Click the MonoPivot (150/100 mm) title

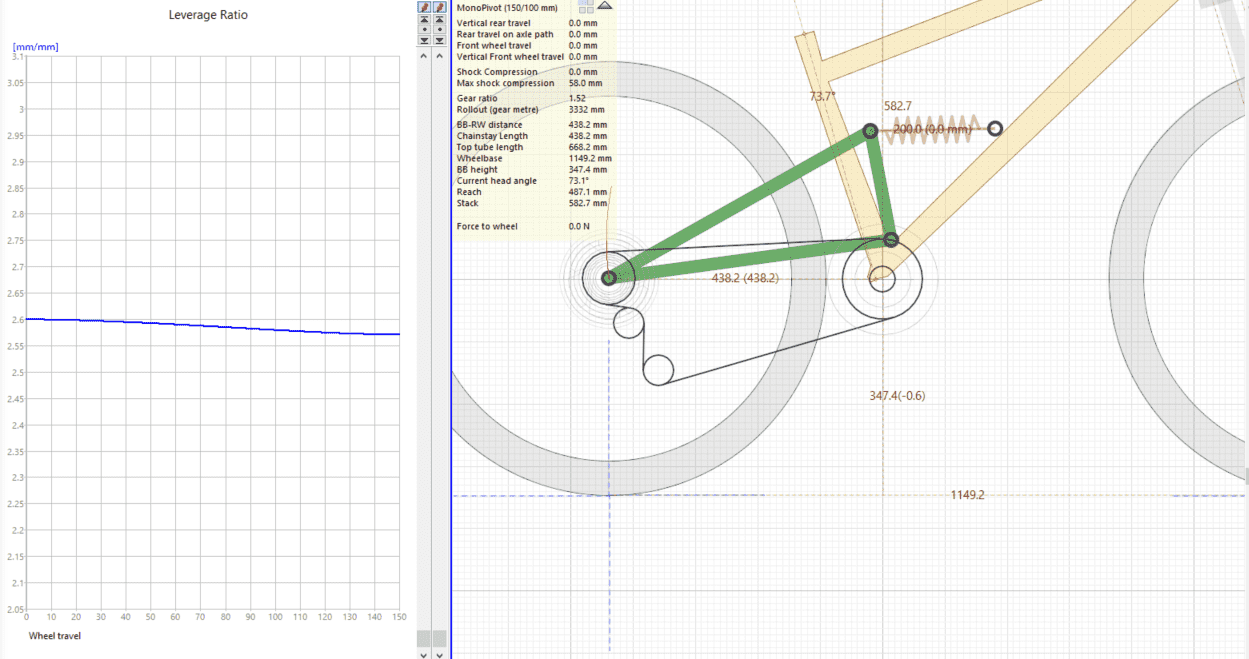[507, 8]
